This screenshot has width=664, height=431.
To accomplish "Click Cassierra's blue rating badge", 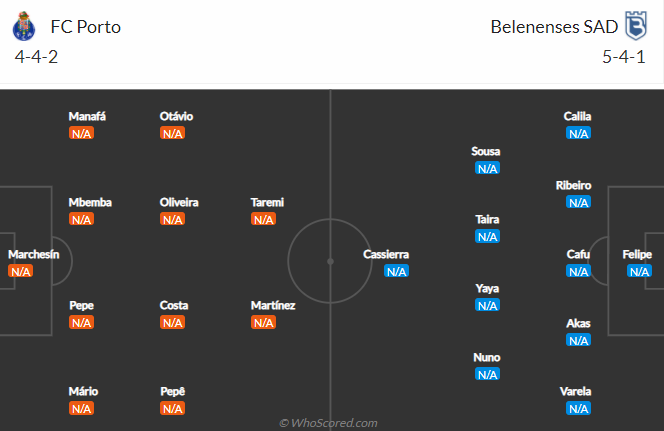I will tap(396, 271).
